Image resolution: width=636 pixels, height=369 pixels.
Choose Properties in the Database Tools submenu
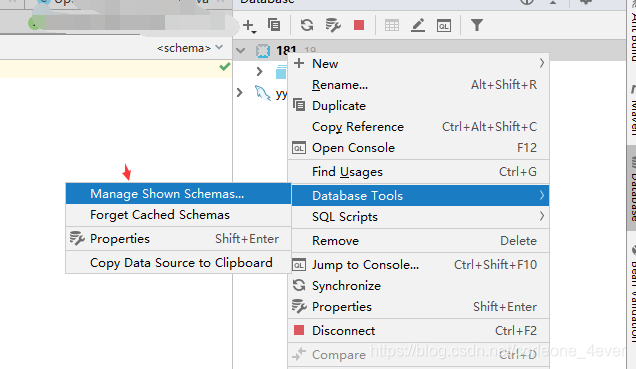[178, 239]
